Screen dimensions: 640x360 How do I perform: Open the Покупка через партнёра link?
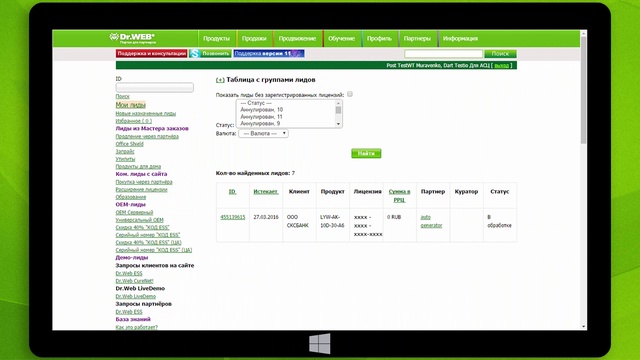(x=144, y=182)
